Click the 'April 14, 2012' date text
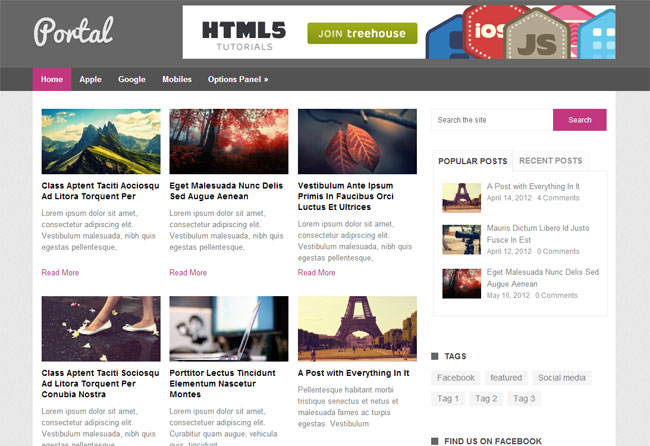This screenshot has width=650, height=446. [x=509, y=198]
